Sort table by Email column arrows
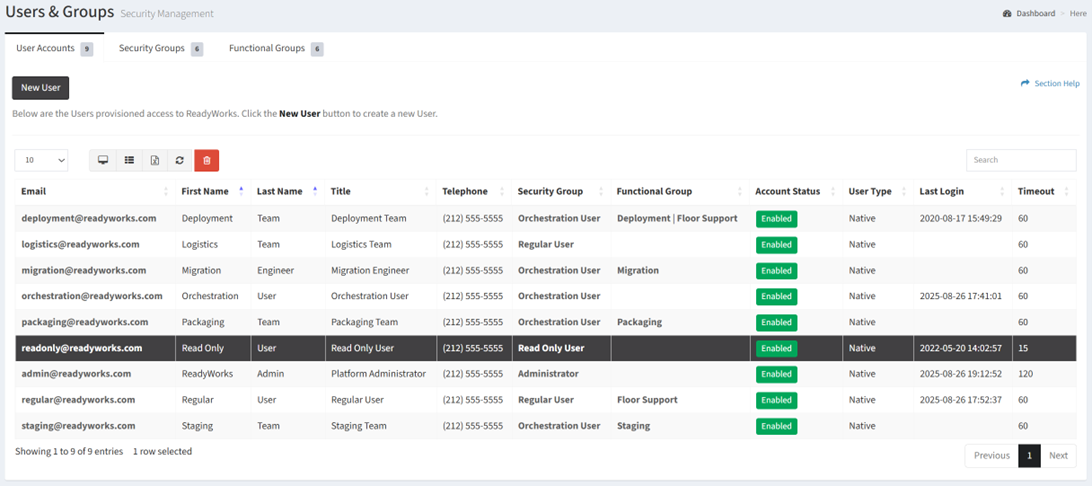1092x486 pixels. (166, 191)
